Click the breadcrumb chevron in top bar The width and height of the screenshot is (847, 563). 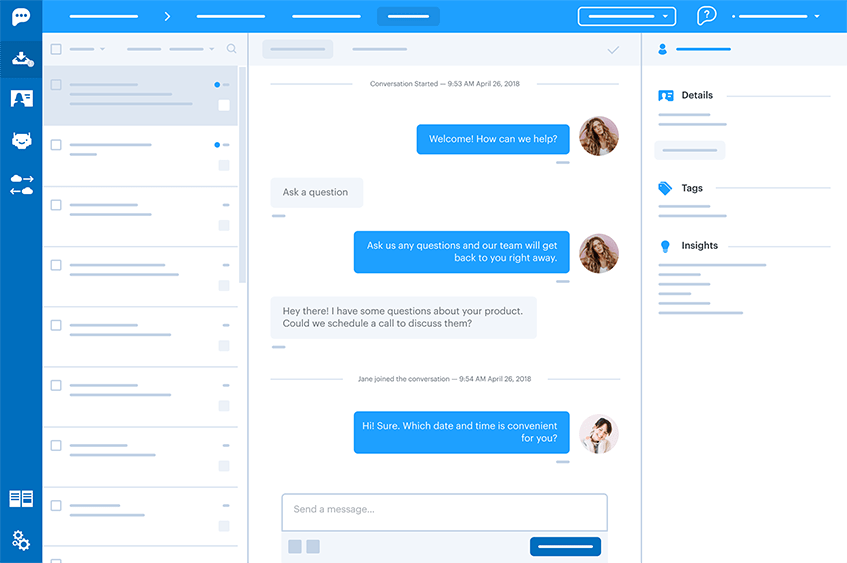coord(167,16)
